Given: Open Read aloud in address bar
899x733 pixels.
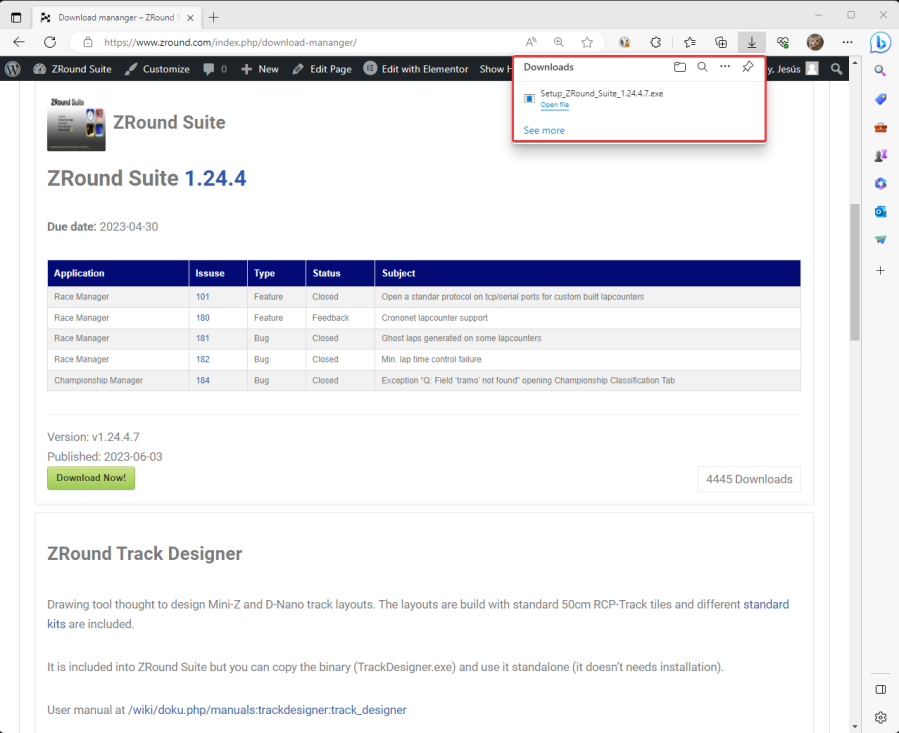Looking at the screenshot, I should tap(531, 42).
